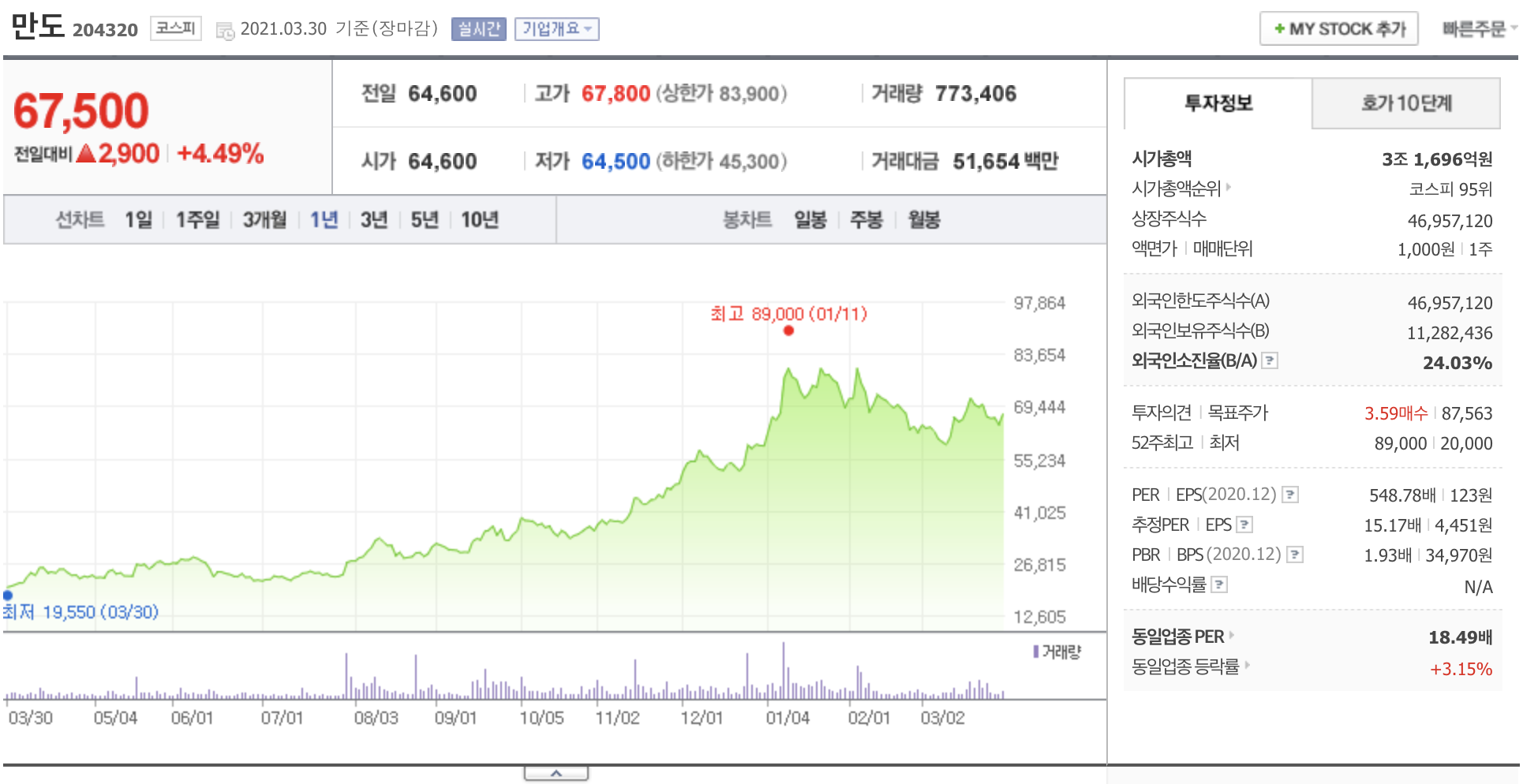1523x784 pixels.
Task: Switch to the 일봉 candlestick chart
Action: pyautogui.click(x=810, y=219)
